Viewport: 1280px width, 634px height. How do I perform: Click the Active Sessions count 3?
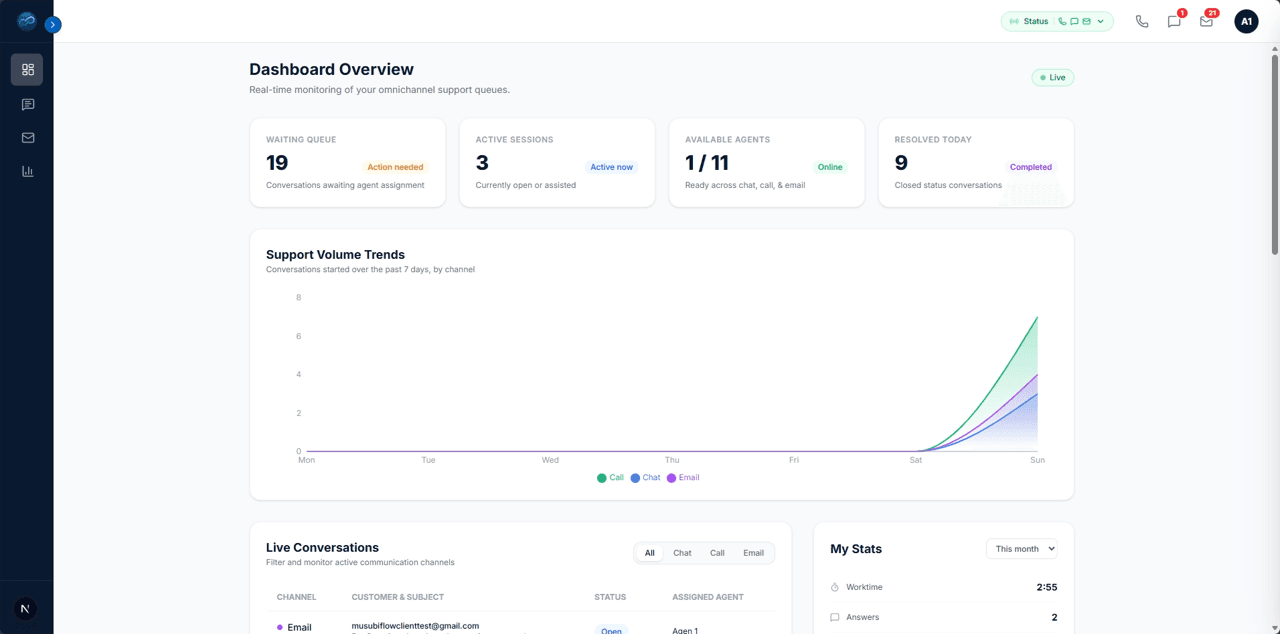click(482, 163)
